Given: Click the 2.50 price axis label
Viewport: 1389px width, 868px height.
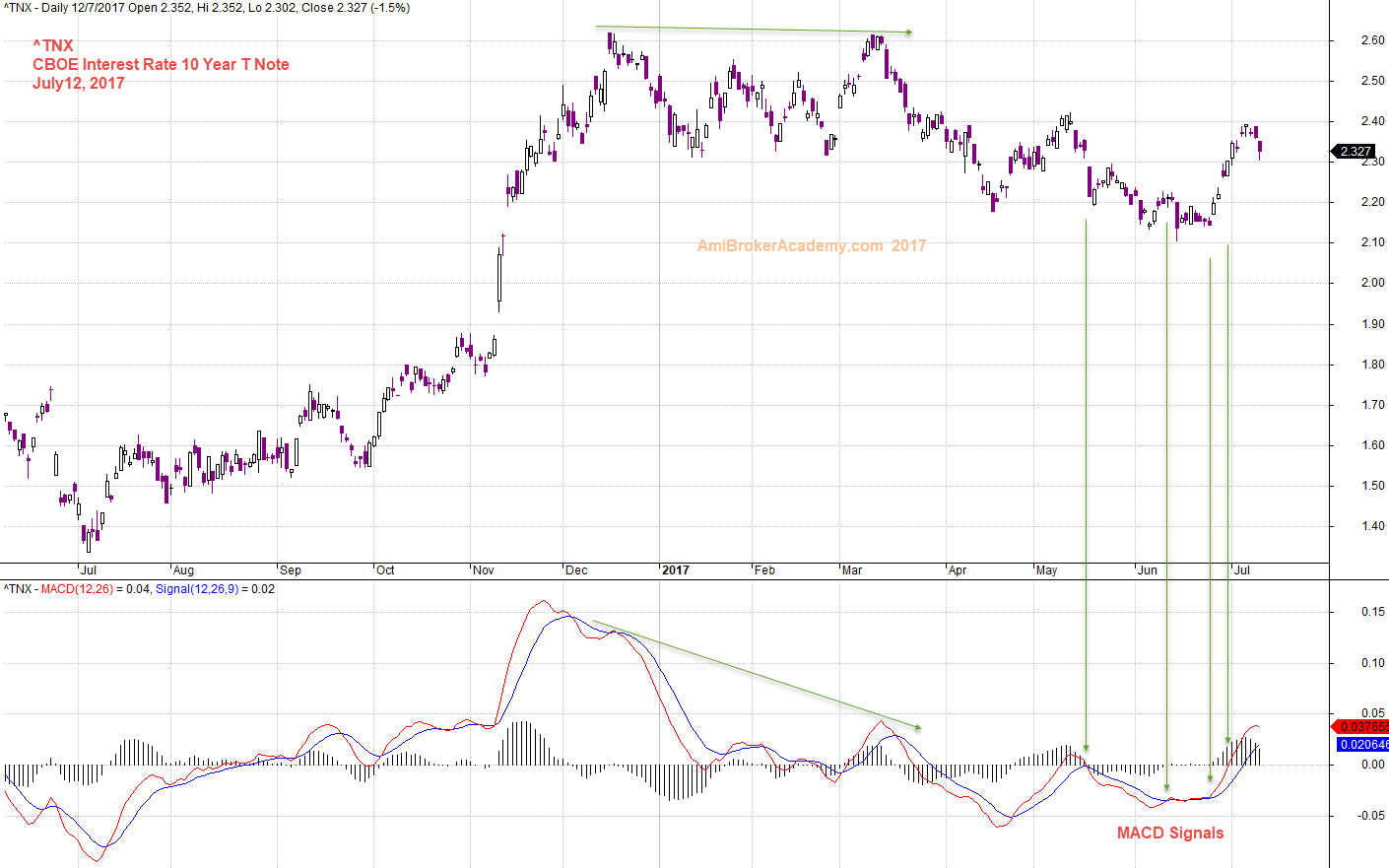Looking at the screenshot, I should pos(1372,81).
